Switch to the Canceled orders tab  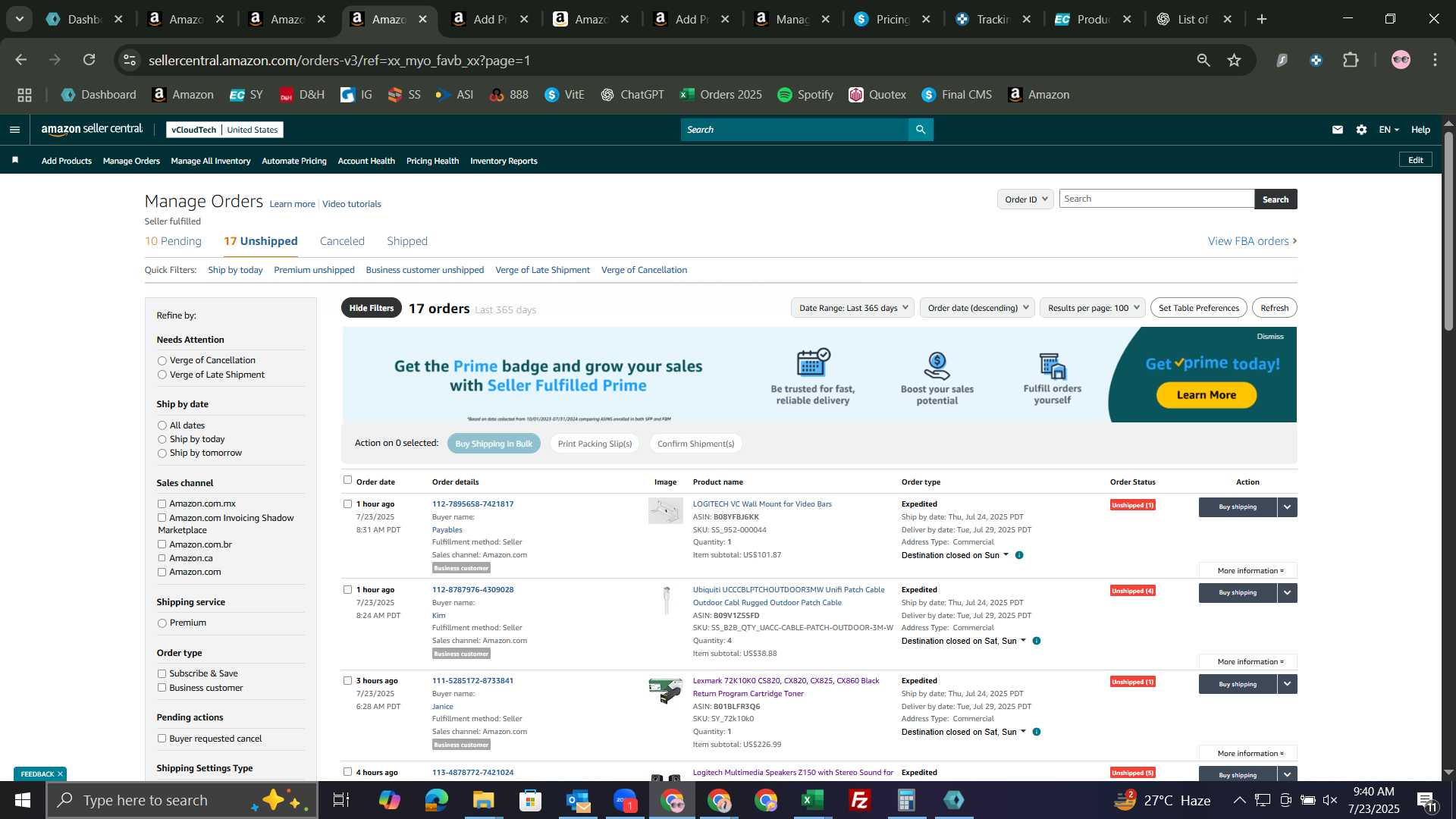tap(342, 241)
